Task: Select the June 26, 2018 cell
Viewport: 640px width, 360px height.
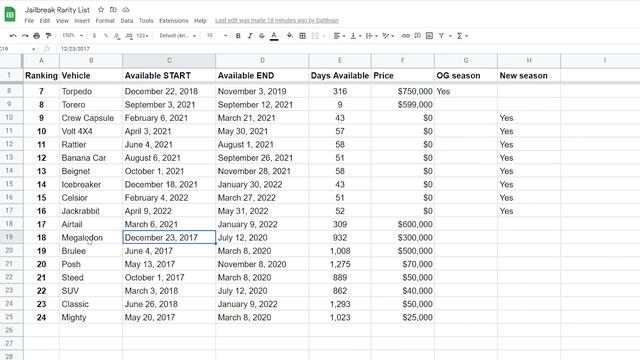Action: (x=169, y=304)
